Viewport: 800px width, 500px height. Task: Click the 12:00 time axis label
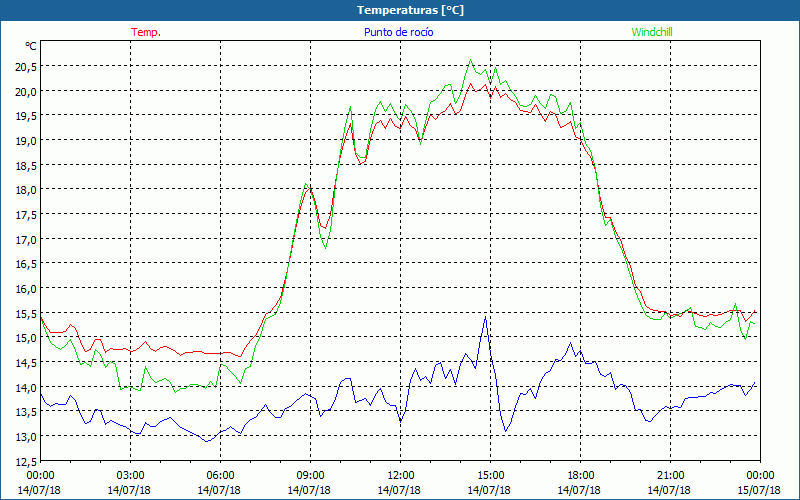[401, 476]
